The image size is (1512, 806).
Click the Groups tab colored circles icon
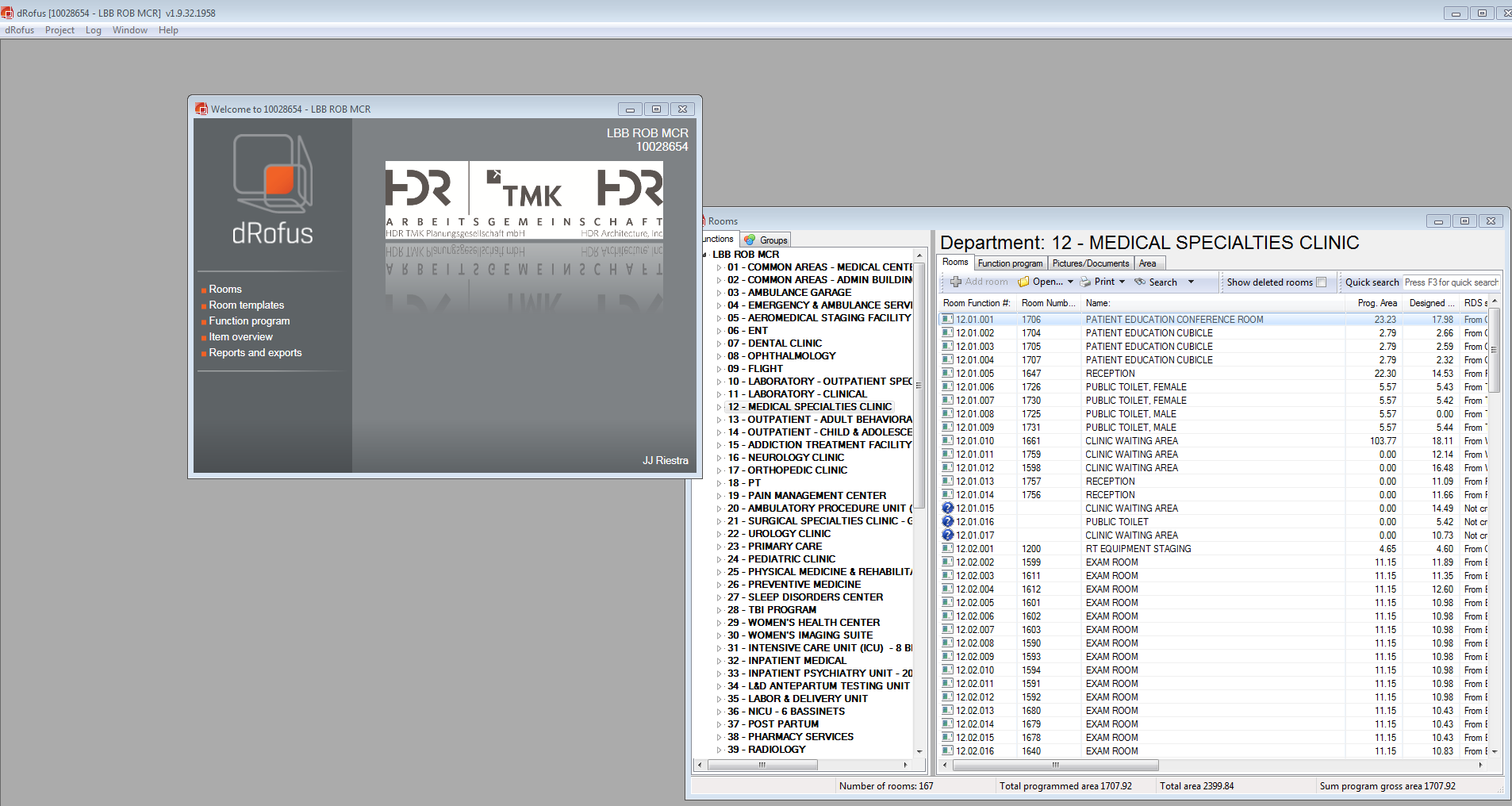coord(750,240)
